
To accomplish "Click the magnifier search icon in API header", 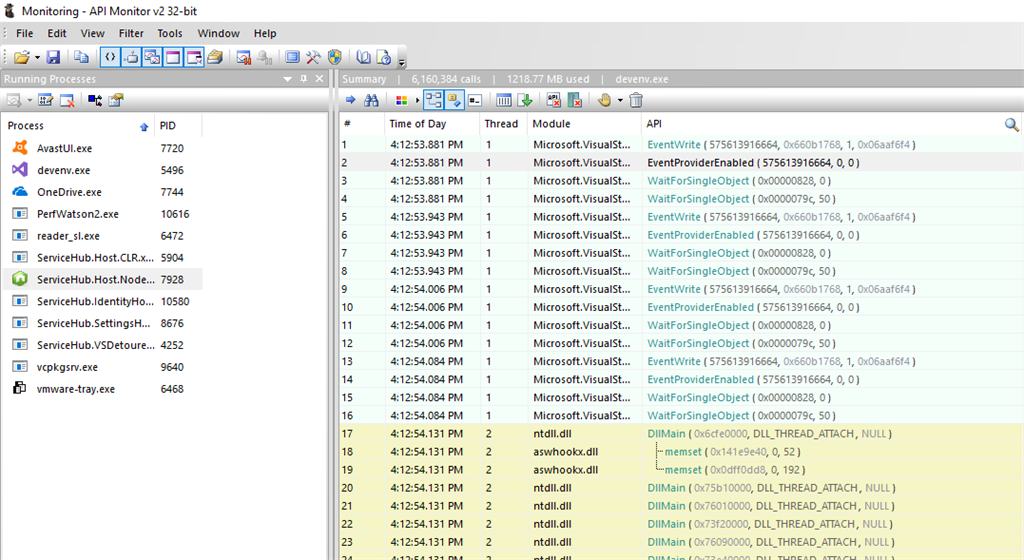I will tap(1011, 124).
